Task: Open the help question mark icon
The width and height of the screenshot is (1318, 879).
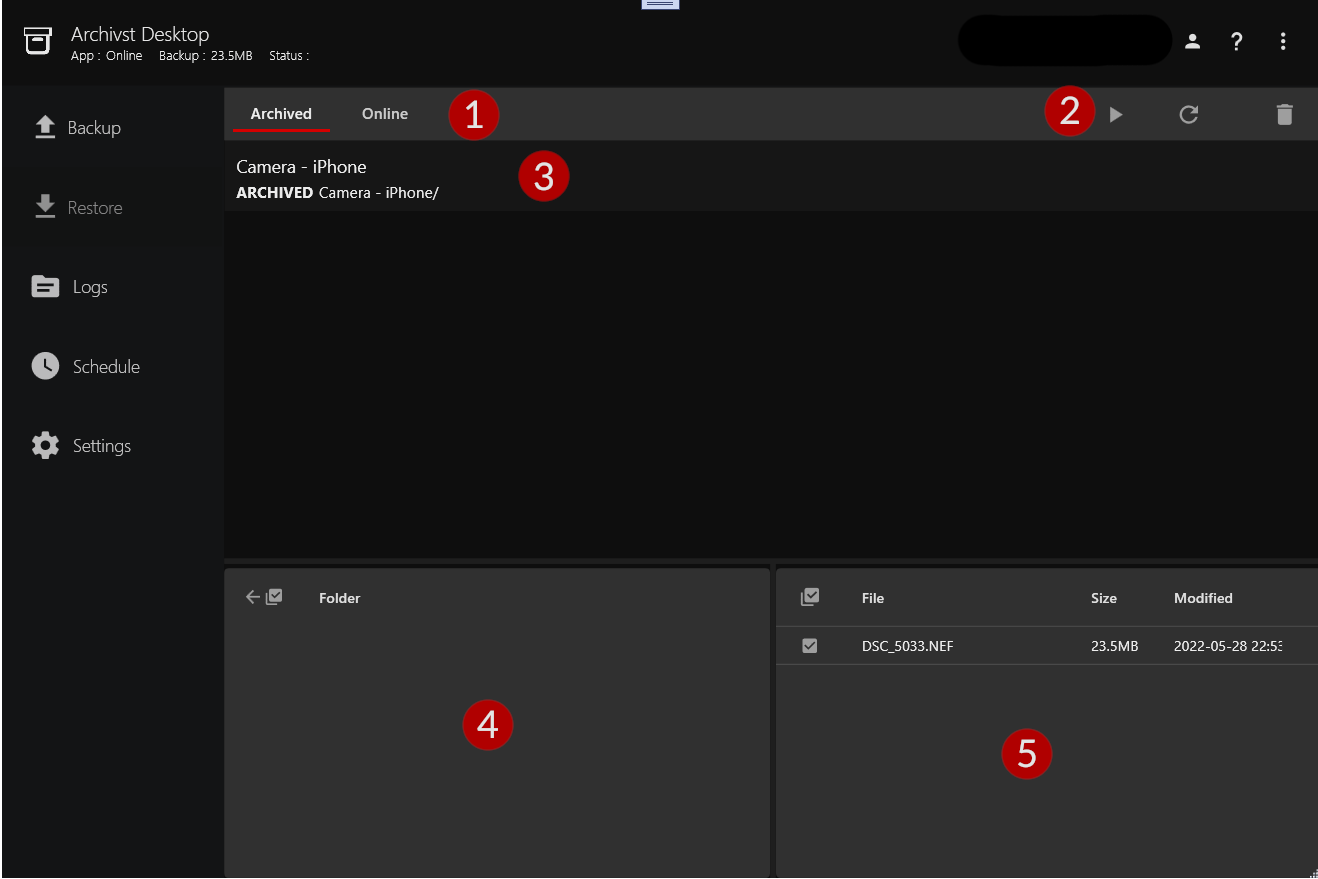Action: tap(1237, 42)
